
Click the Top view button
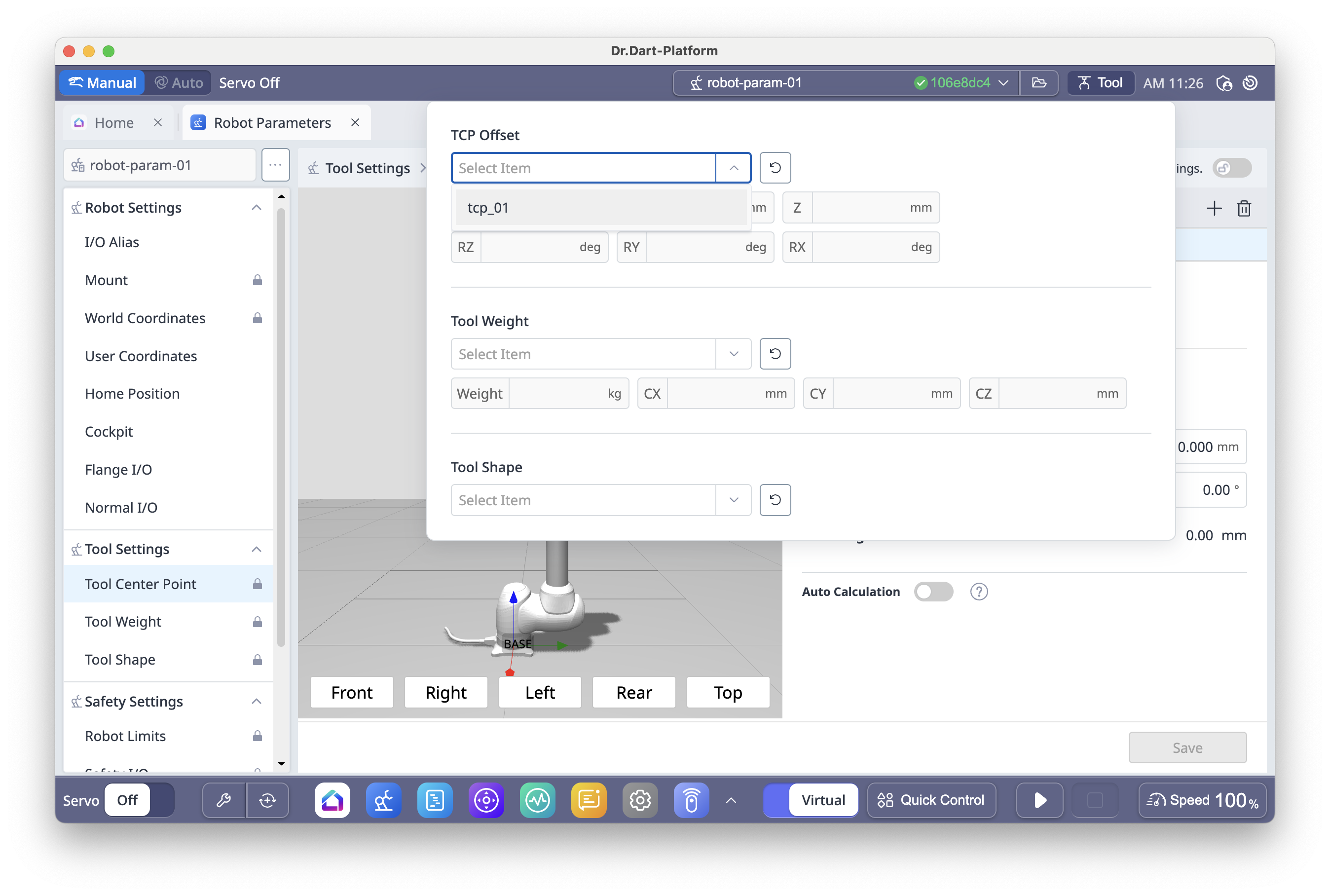[x=728, y=692]
